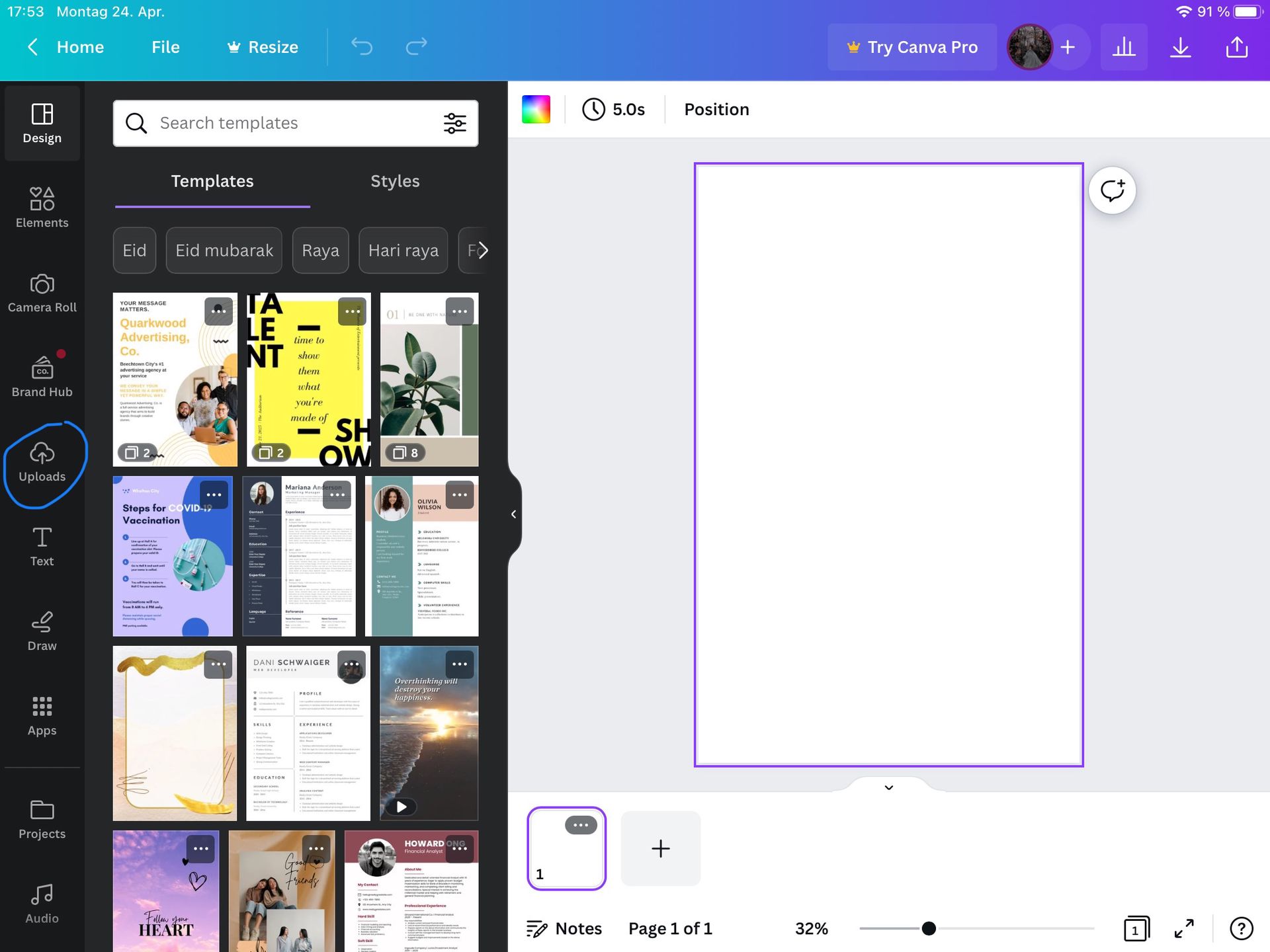The image size is (1270, 952).
Task: Click the Redo arrow
Action: pos(416,47)
